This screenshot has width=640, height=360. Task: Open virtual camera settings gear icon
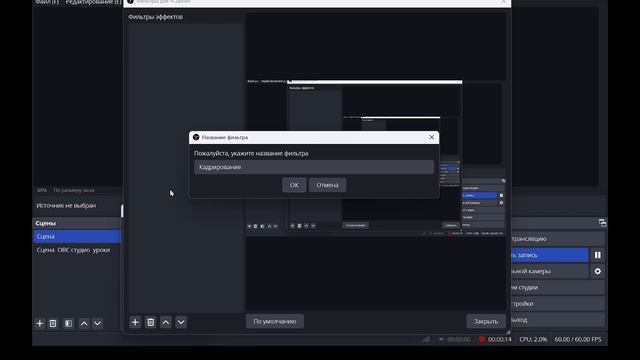coord(598,271)
